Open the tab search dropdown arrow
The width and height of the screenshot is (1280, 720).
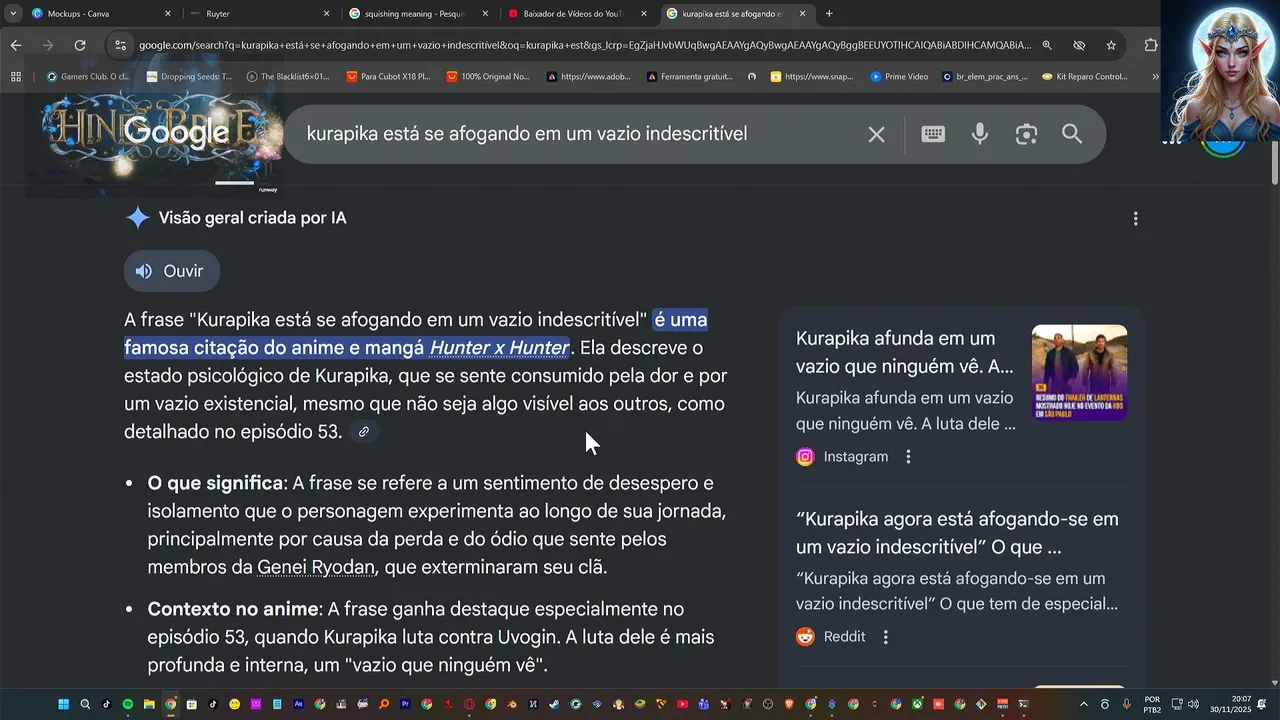point(13,14)
